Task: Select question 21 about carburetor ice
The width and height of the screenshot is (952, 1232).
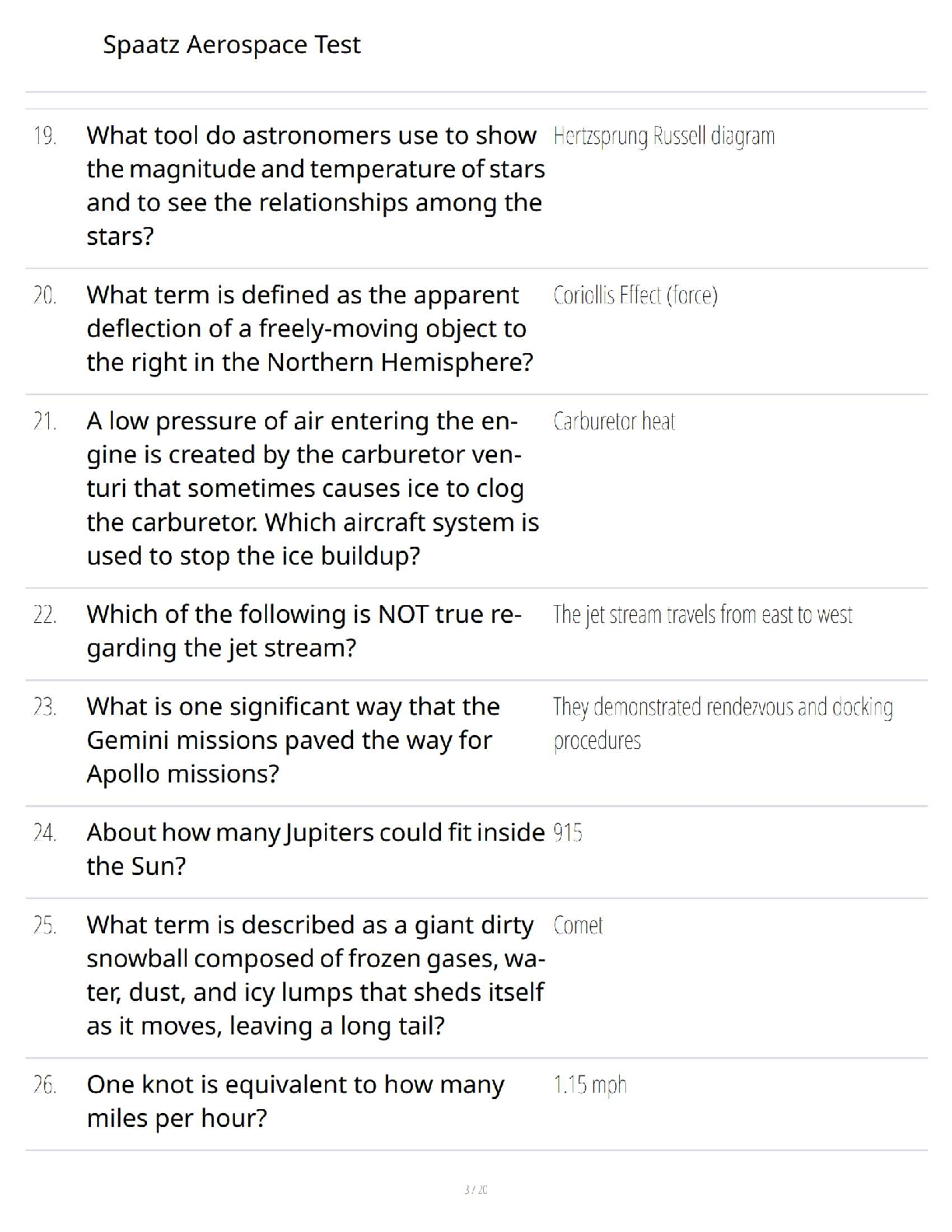Action: click(313, 488)
